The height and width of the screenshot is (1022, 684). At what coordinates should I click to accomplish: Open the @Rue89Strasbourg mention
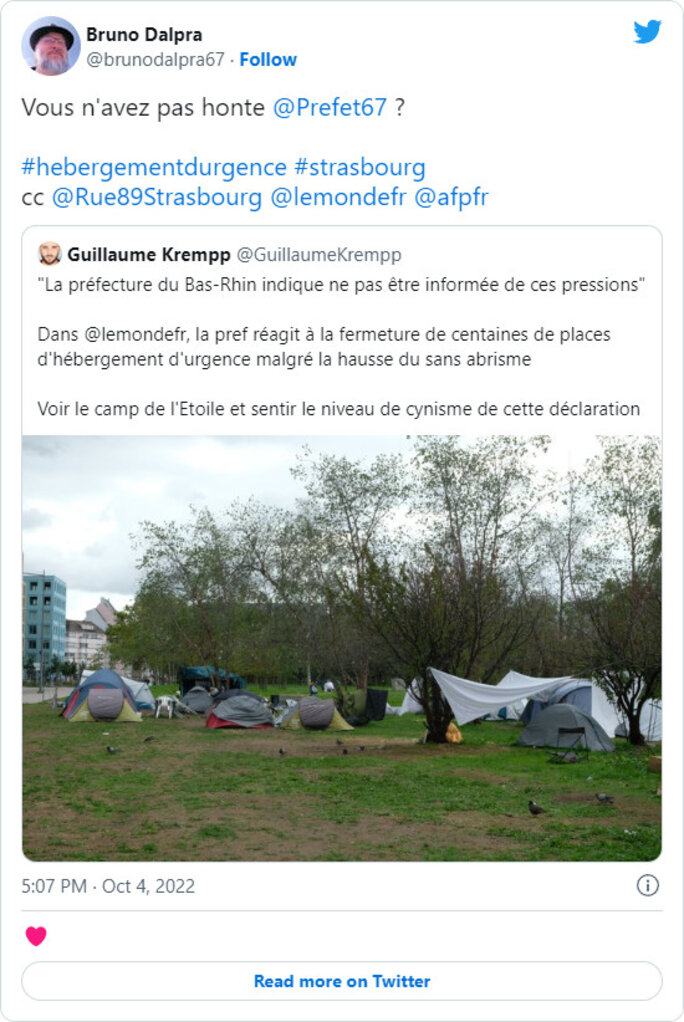[156, 197]
